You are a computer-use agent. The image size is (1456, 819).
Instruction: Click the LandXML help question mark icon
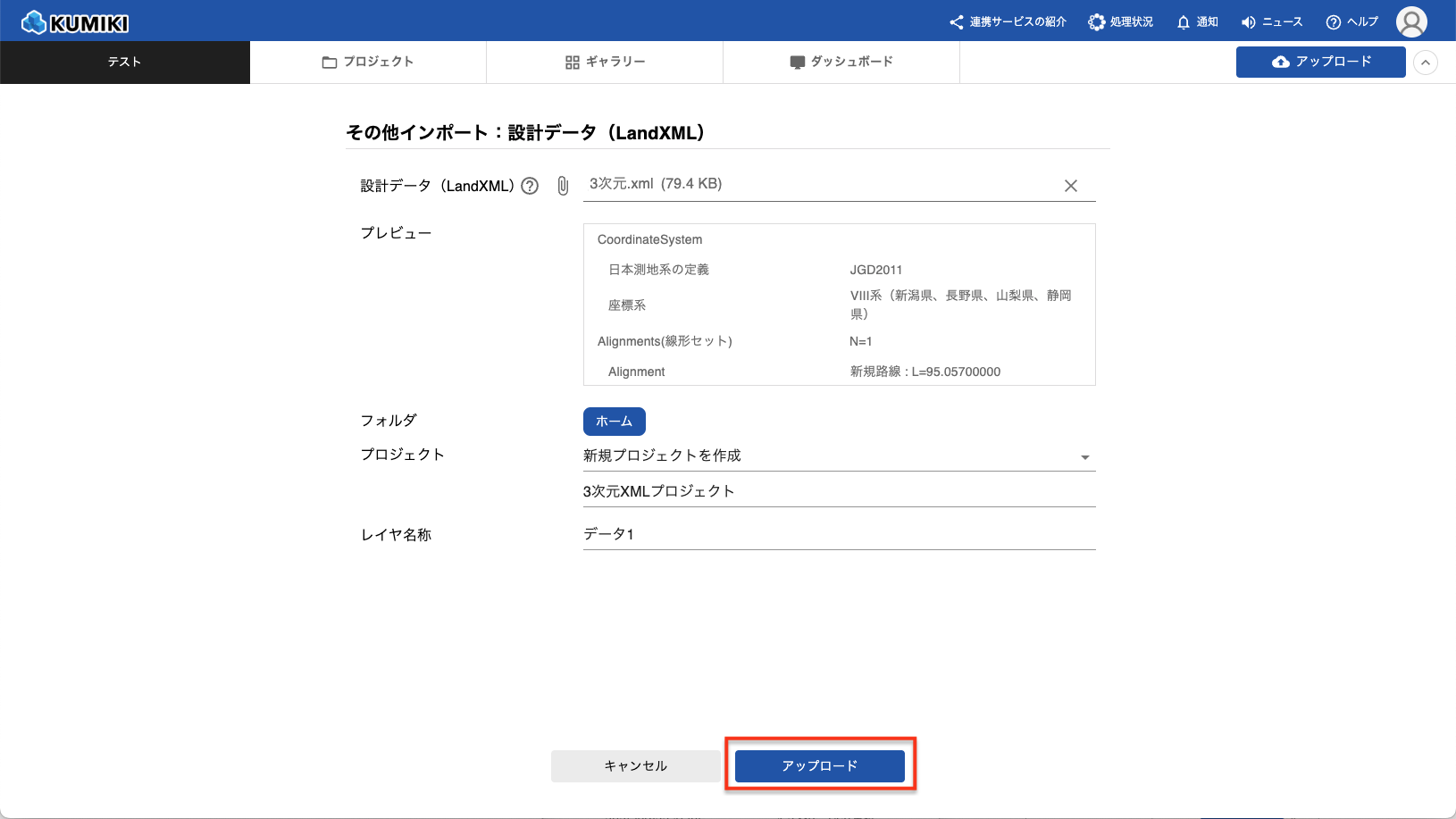coord(530,186)
